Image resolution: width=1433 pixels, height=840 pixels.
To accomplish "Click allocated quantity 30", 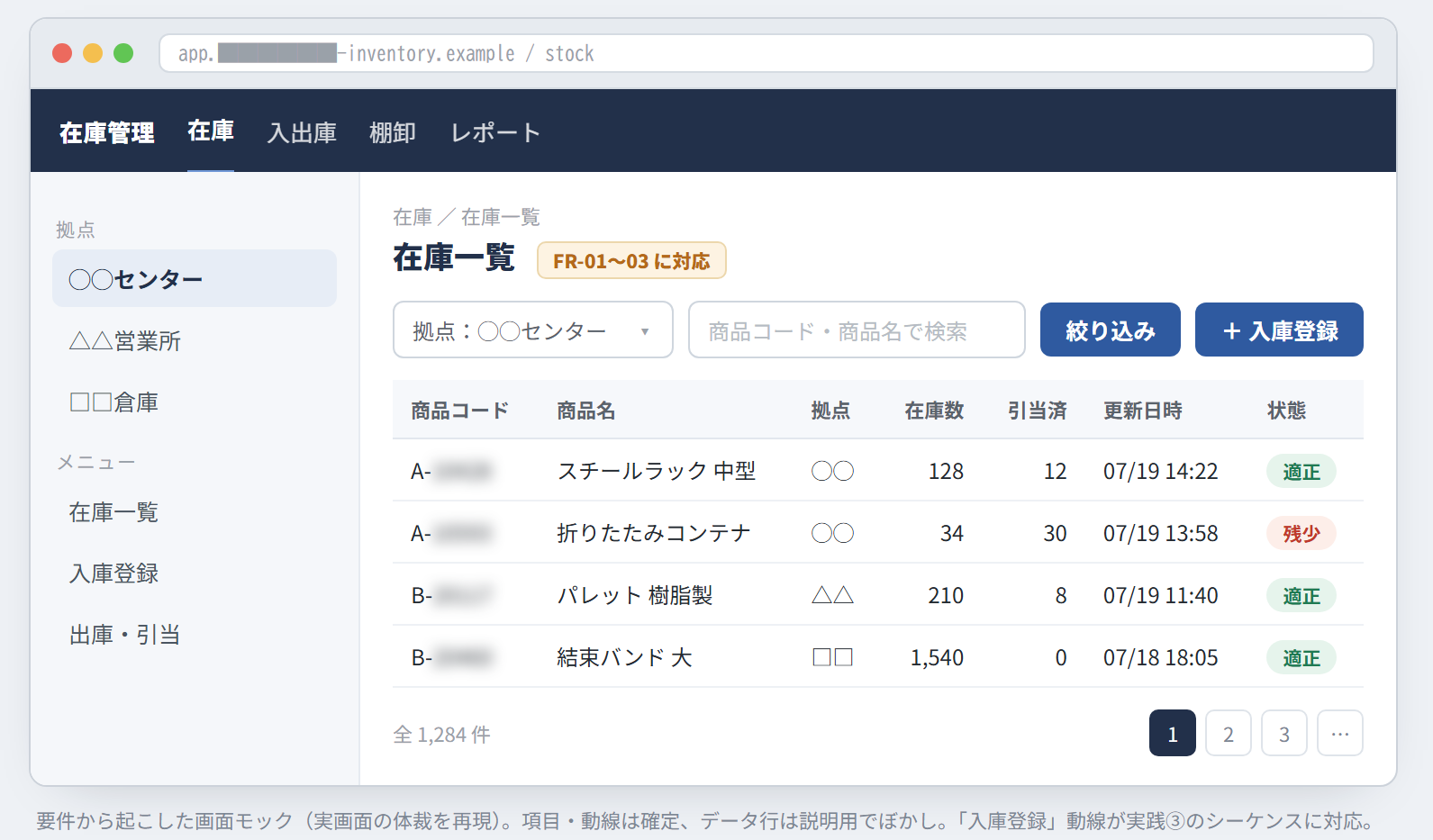I will pos(1055,533).
